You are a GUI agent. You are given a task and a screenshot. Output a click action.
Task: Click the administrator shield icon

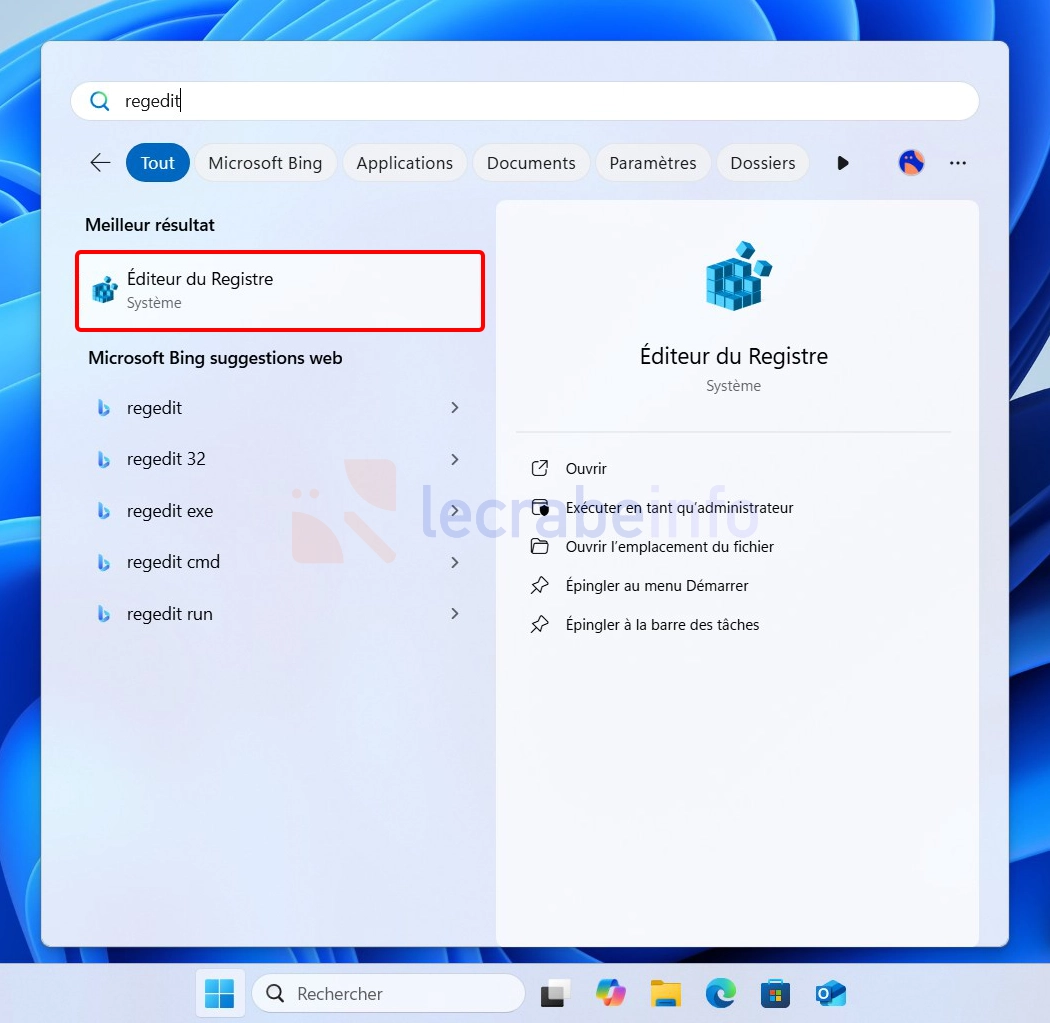(x=540, y=507)
